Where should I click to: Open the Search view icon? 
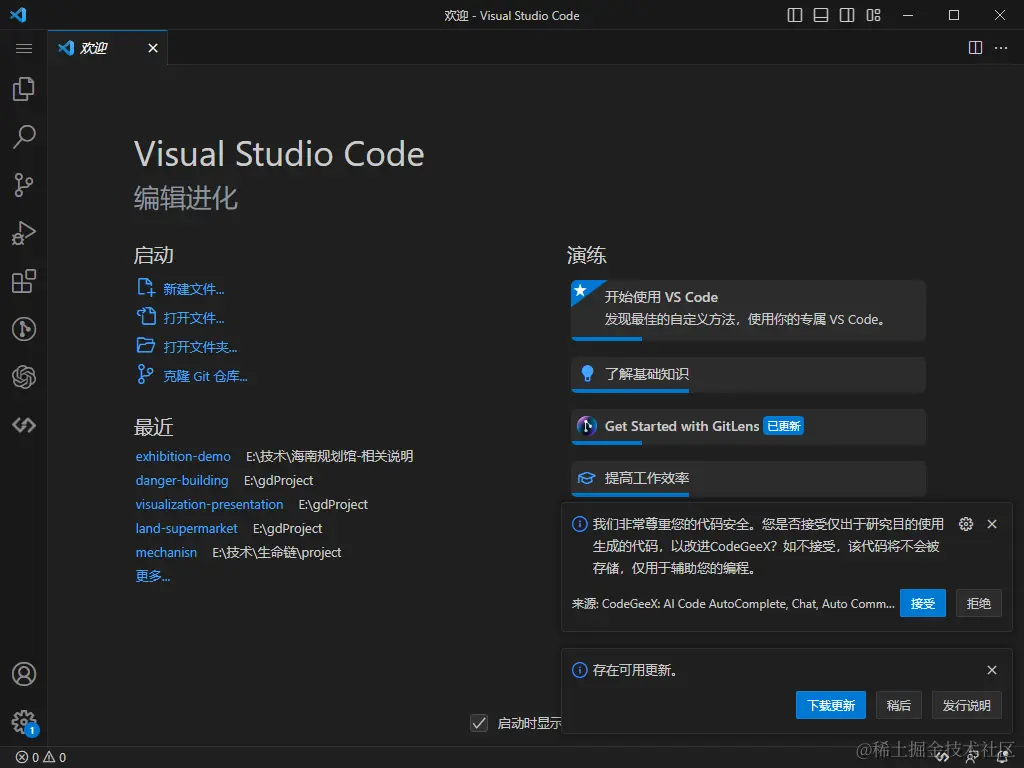click(x=24, y=136)
